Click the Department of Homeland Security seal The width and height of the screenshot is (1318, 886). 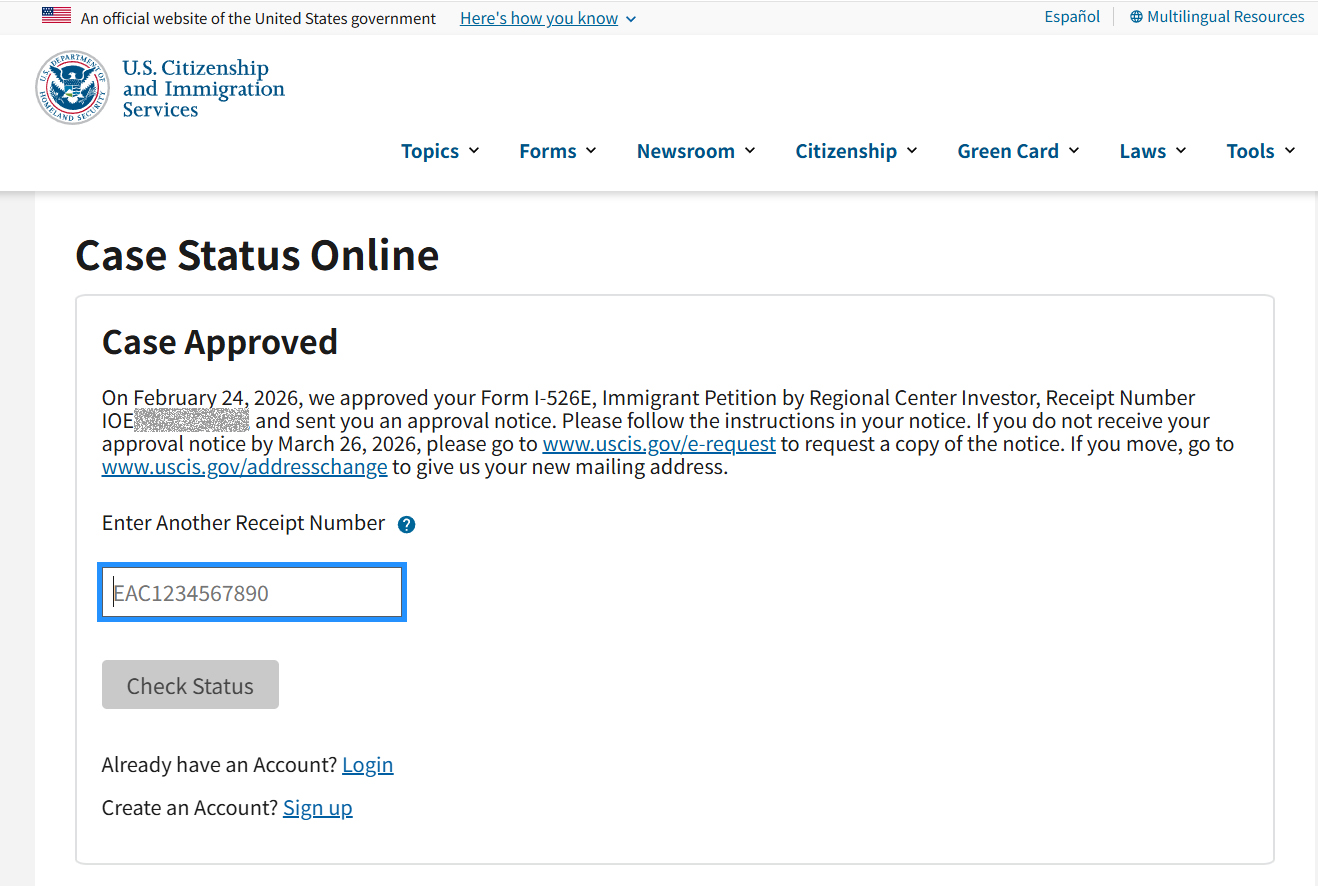(x=73, y=88)
